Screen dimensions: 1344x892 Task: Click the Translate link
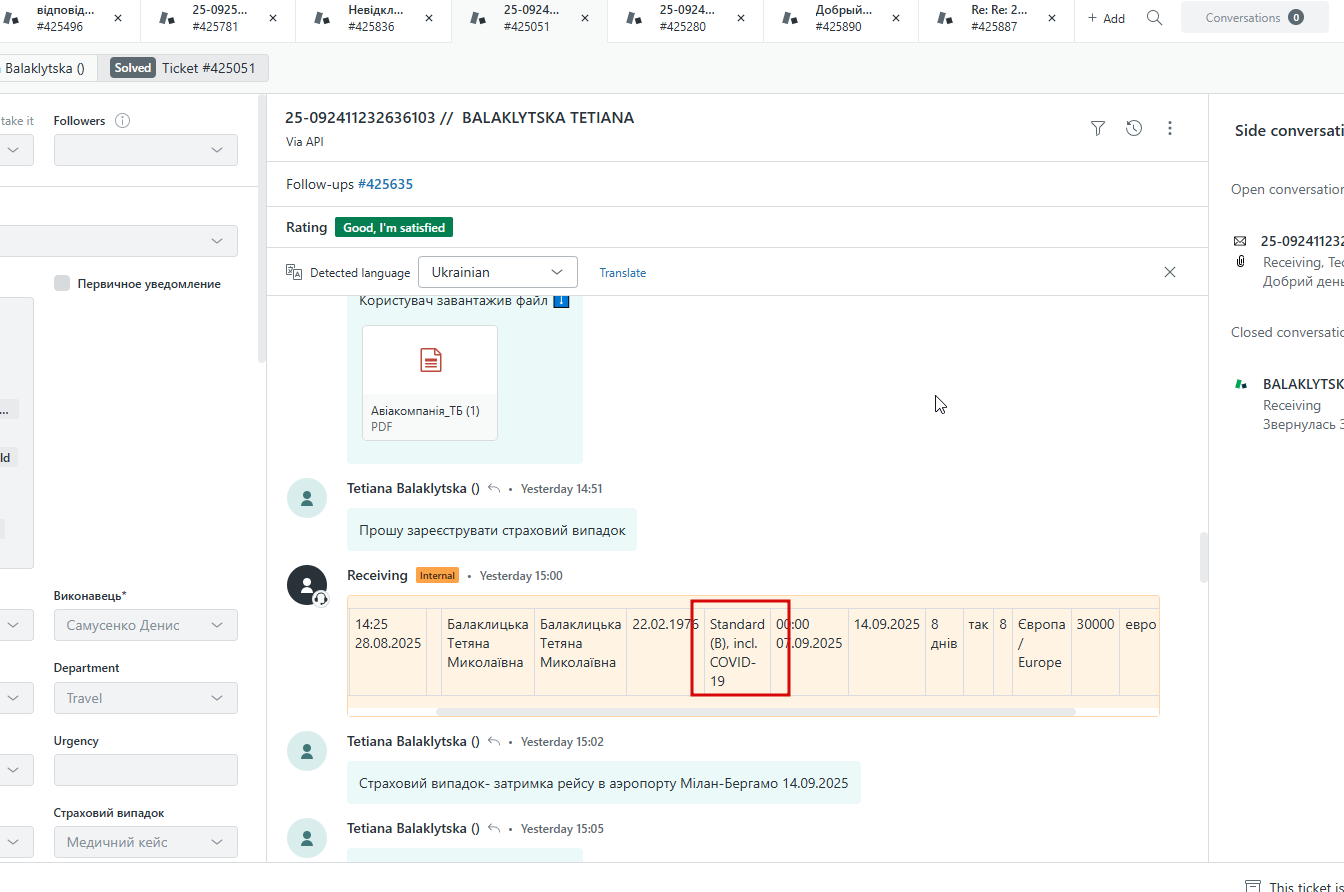click(x=622, y=272)
